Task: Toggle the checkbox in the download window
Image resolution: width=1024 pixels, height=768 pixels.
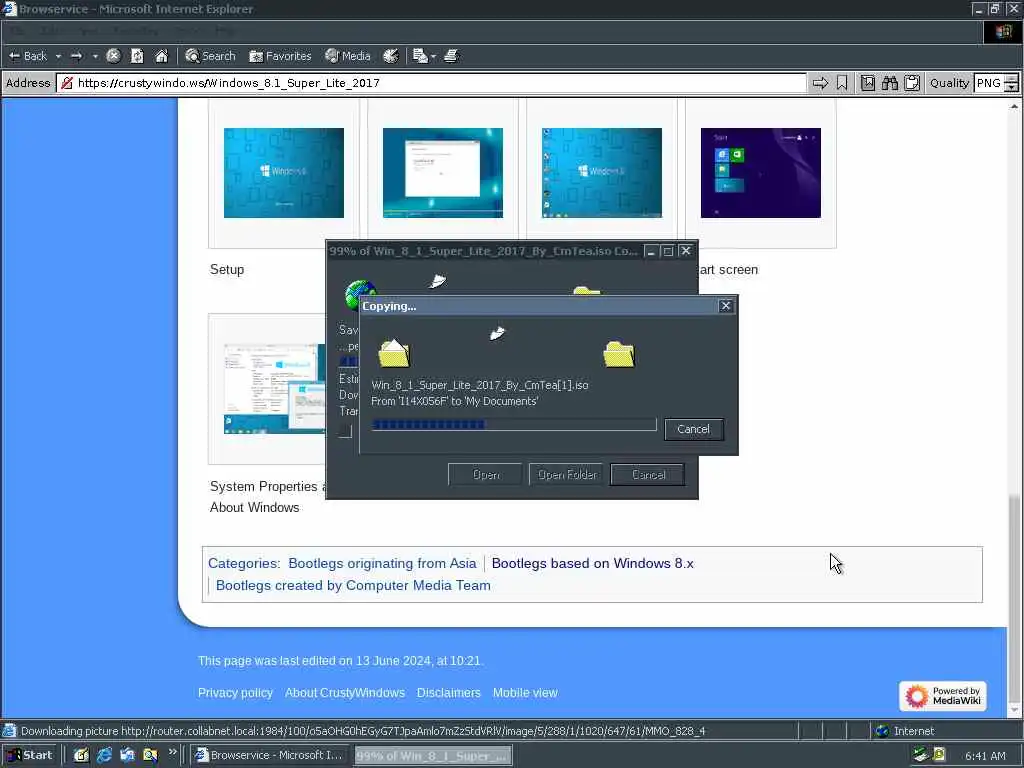Action: coord(345,431)
